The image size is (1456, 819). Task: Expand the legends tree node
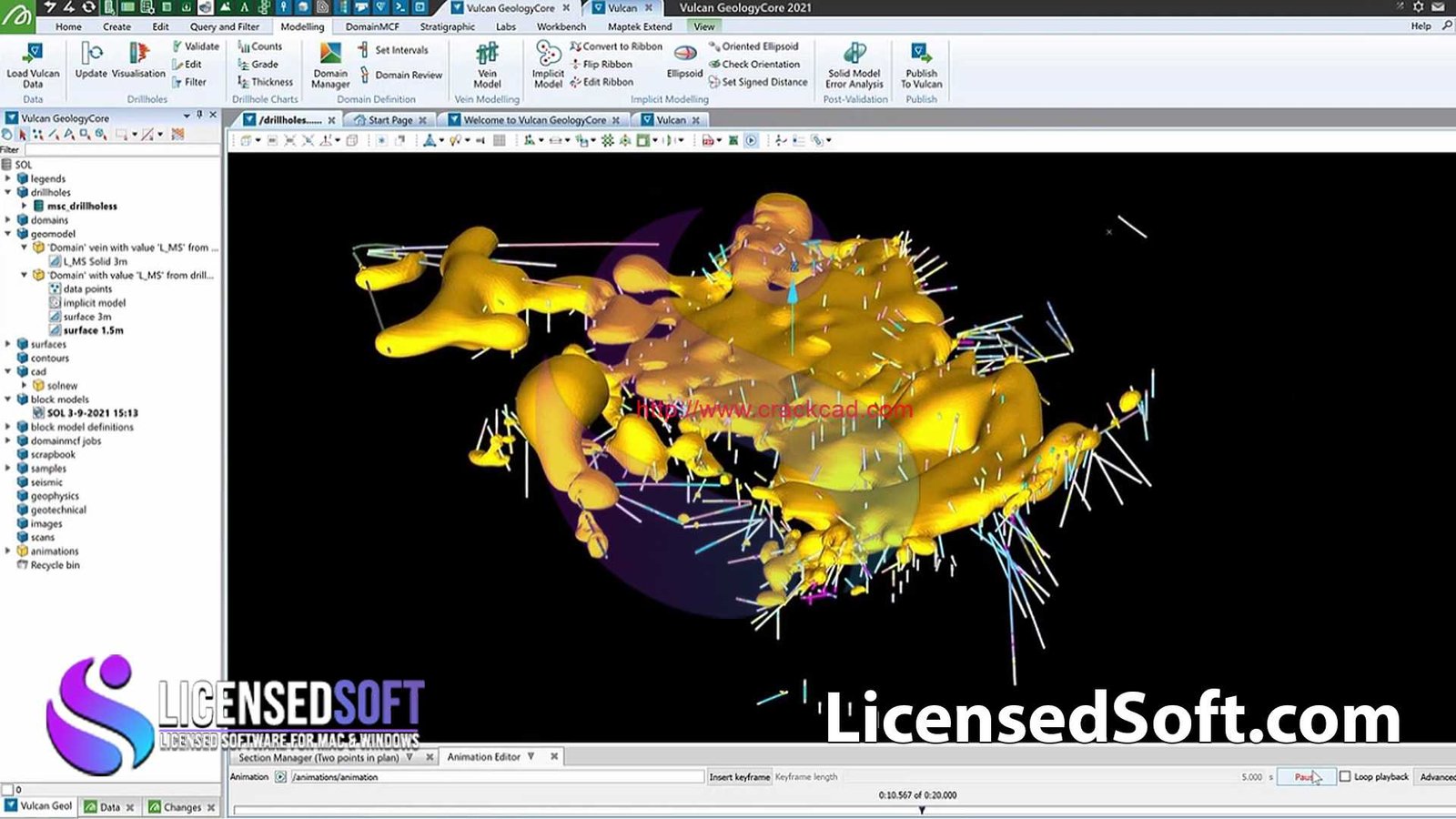coord(8,178)
